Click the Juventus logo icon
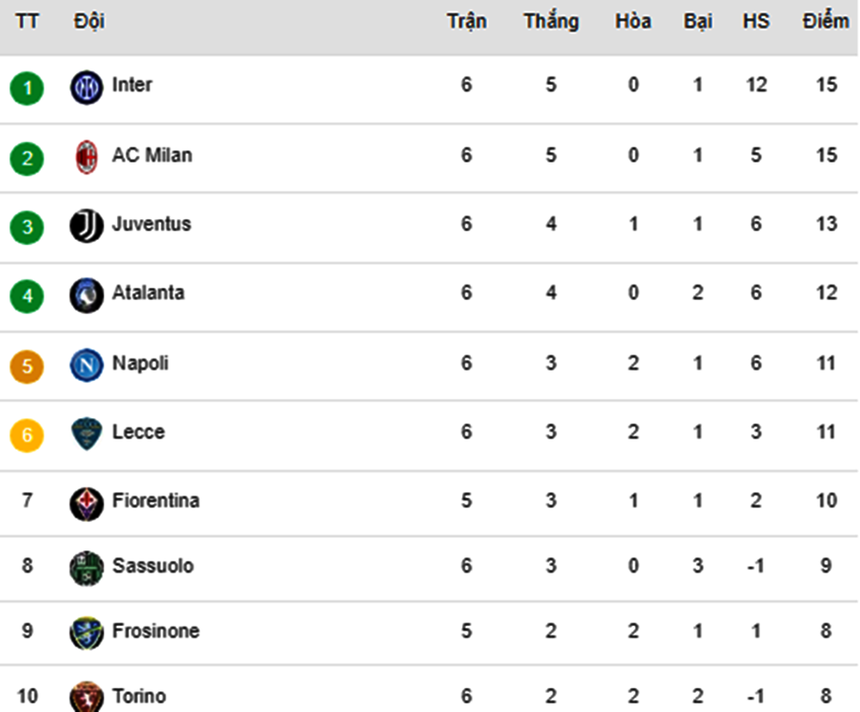860x712 pixels. [x=87, y=226]
